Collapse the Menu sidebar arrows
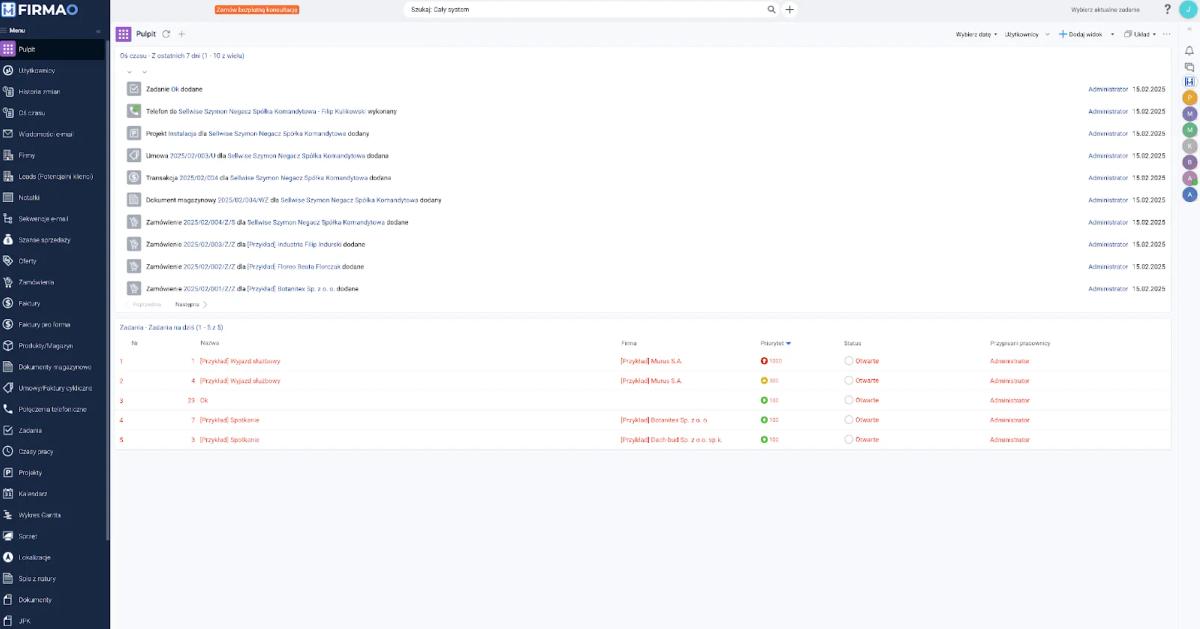The width and height of the screenshot is (1200, 629). (98, 32)
